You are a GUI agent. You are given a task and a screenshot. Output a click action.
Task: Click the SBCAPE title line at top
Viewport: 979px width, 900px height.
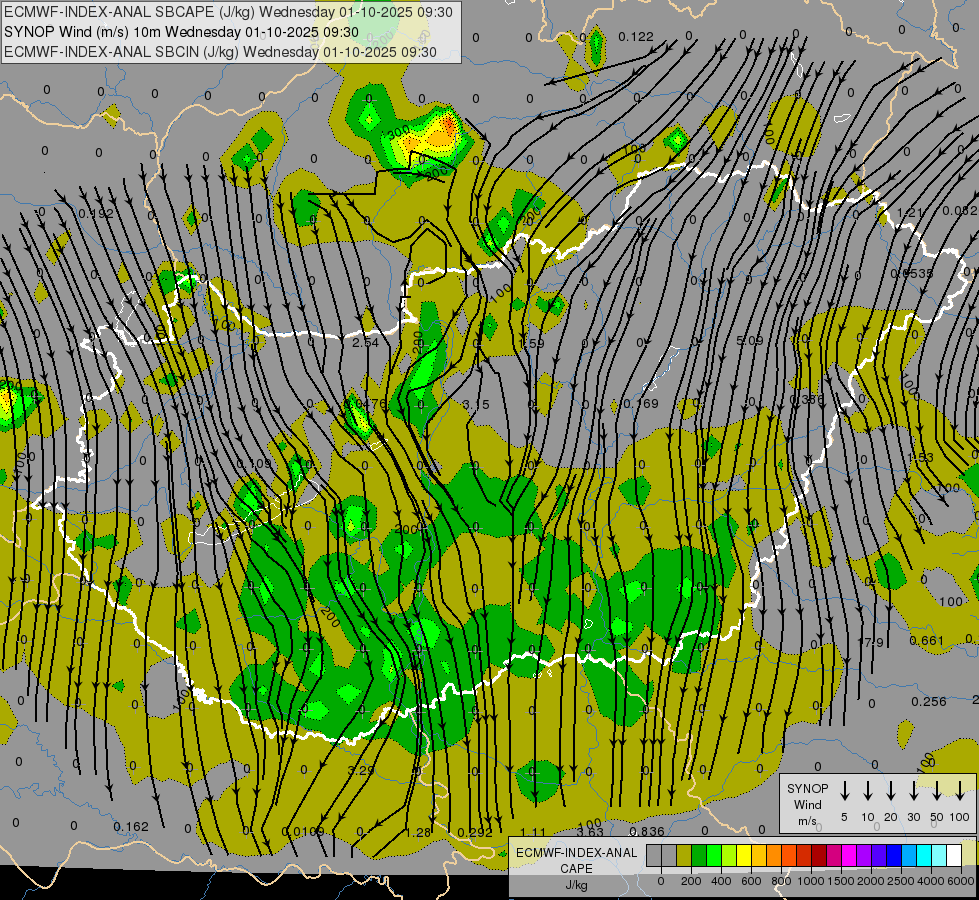point(229,12)
